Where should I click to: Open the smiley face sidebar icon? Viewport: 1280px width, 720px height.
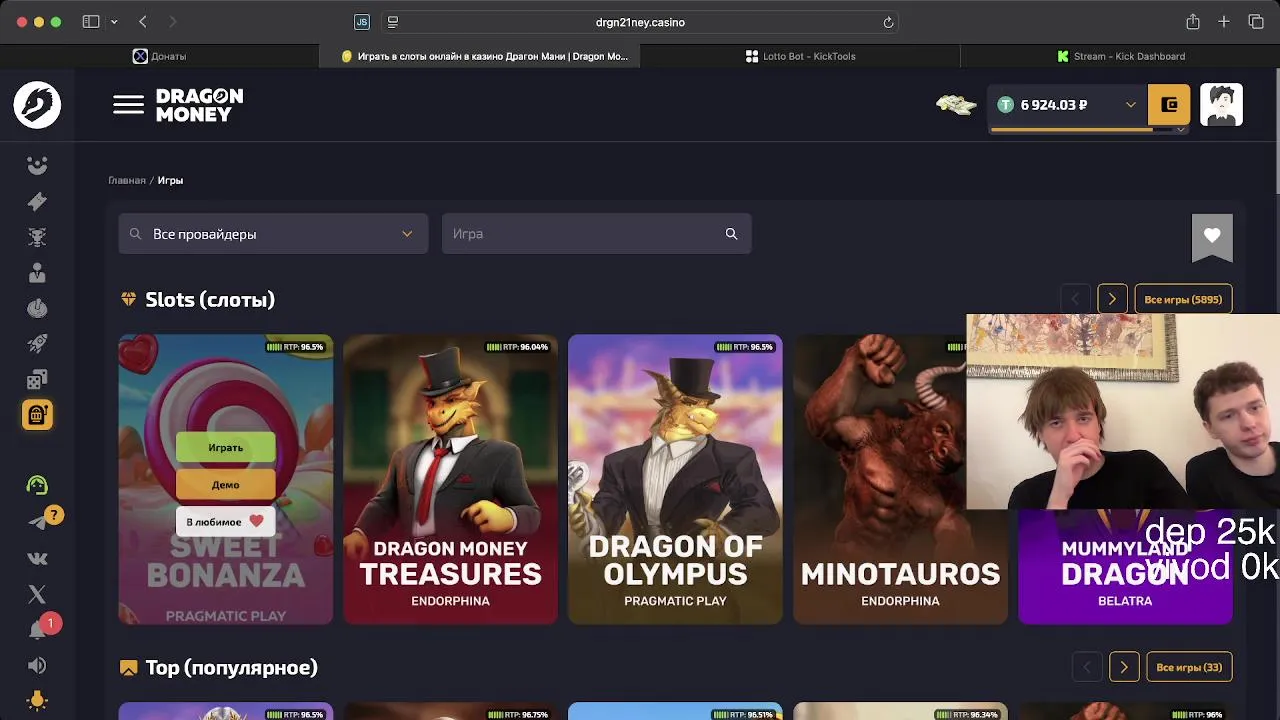[37, 166]
